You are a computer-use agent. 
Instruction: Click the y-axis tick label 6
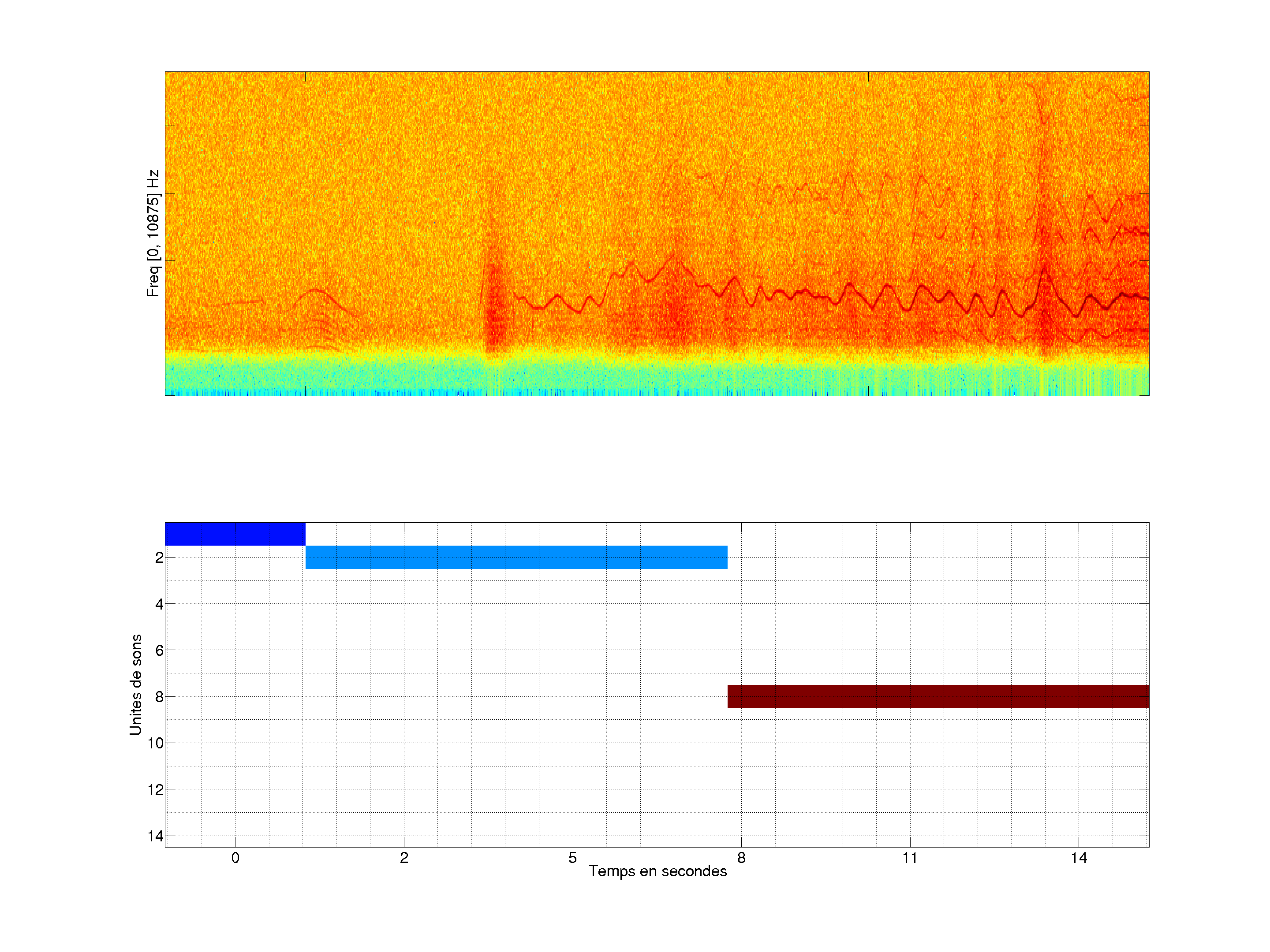(159, 650)
